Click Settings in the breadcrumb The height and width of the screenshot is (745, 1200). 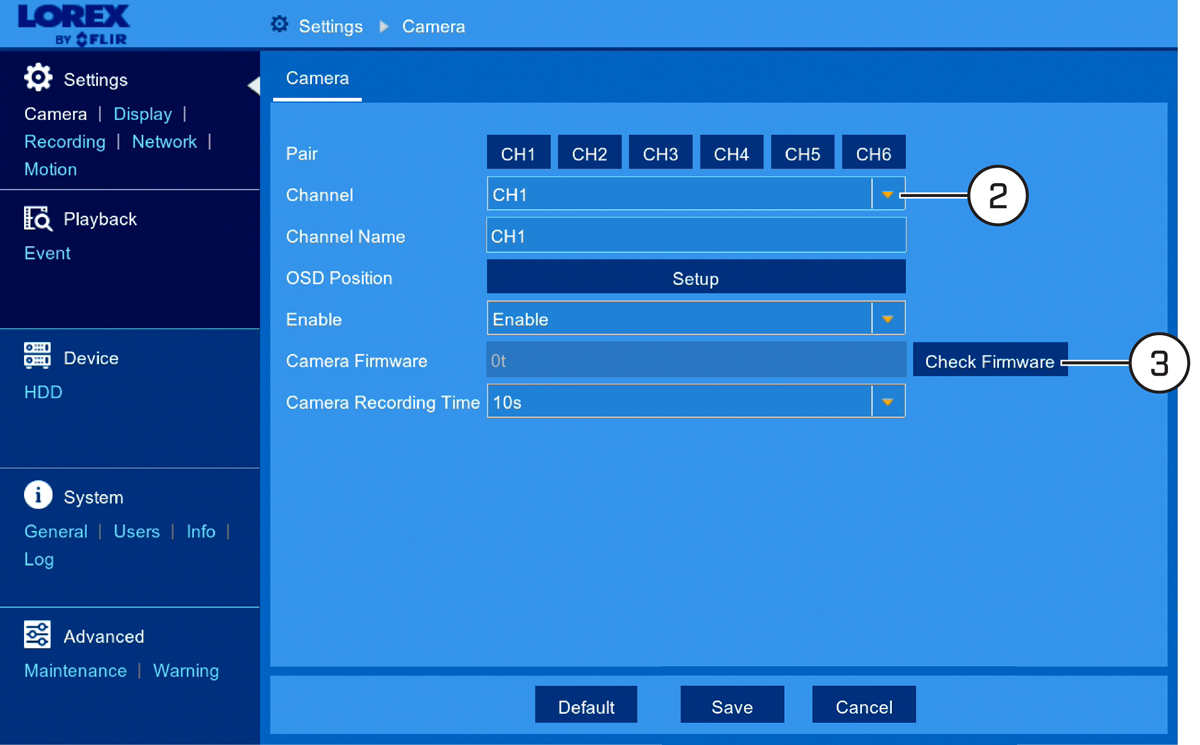[x=331, y=26]
